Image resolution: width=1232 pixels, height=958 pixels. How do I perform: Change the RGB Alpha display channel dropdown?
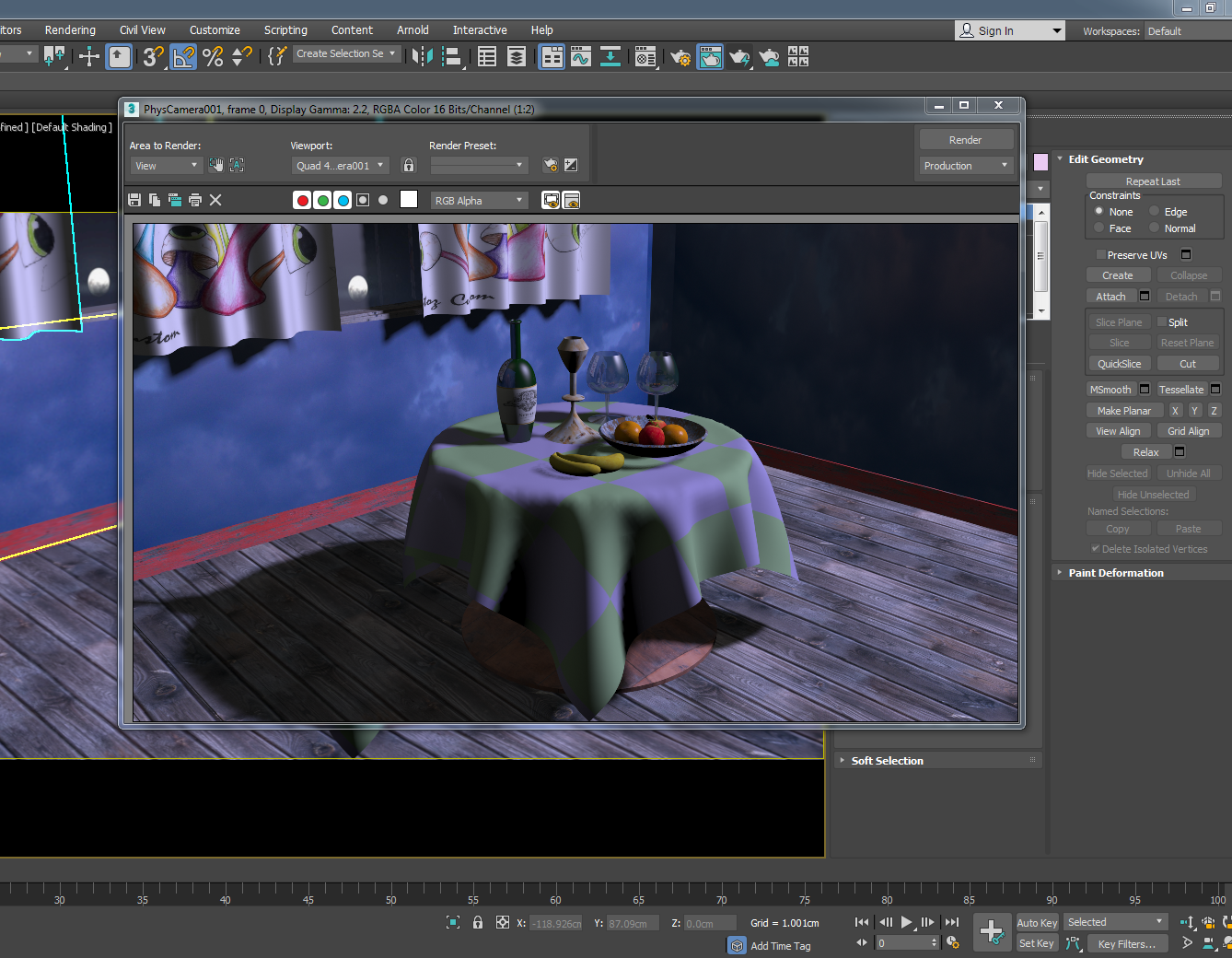(x=479, y=200)
